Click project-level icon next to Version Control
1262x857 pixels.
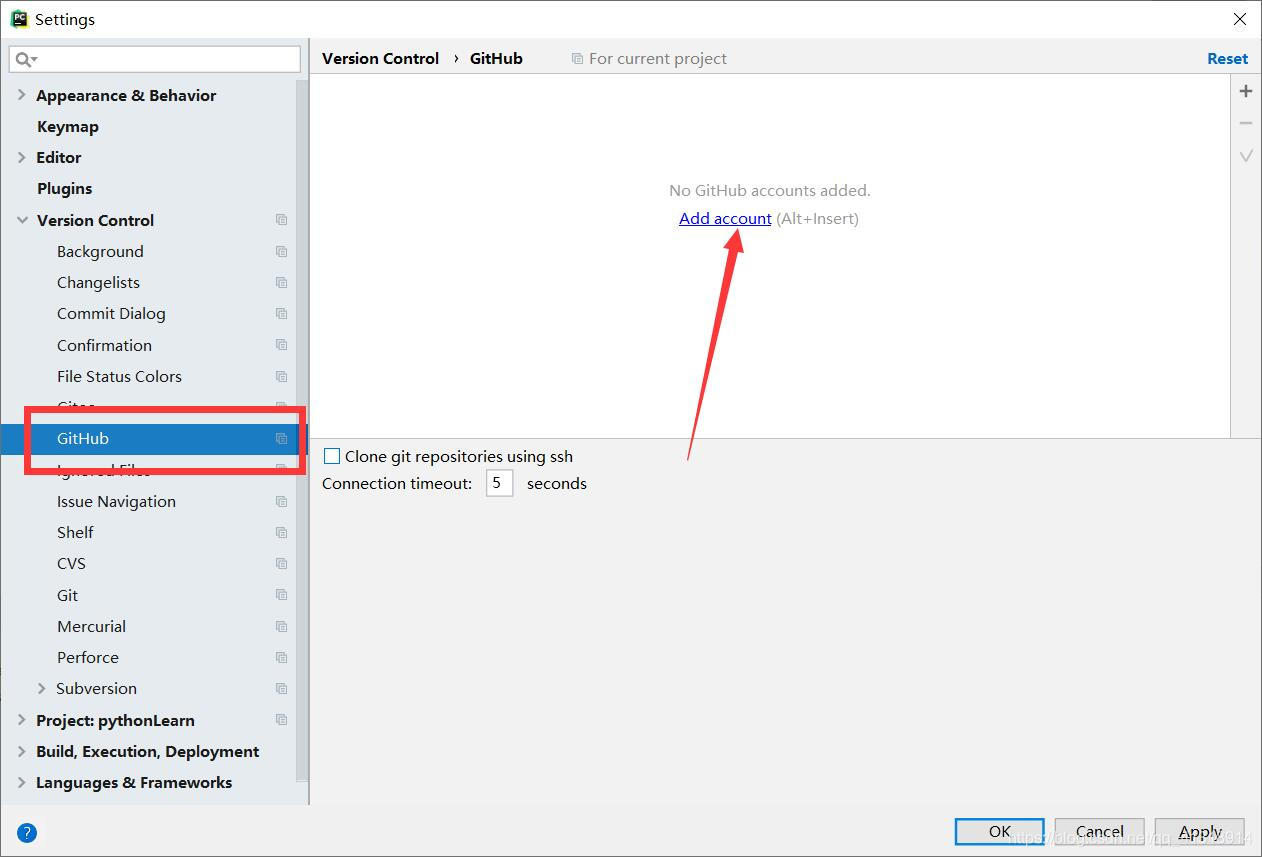(x=282, y=220)
